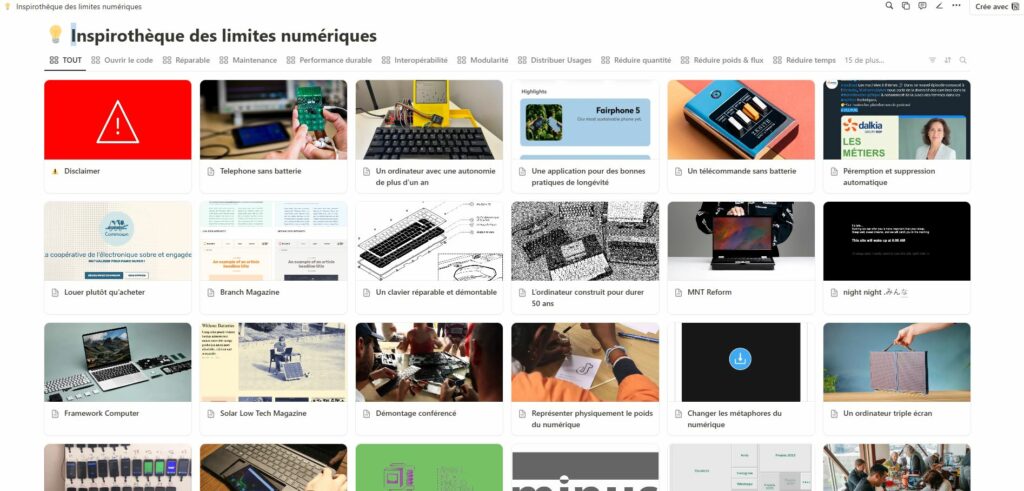Viewport: 1024px width, 491px height.
Task: Open the comments icon in the top bar
Action: (922, 6)
